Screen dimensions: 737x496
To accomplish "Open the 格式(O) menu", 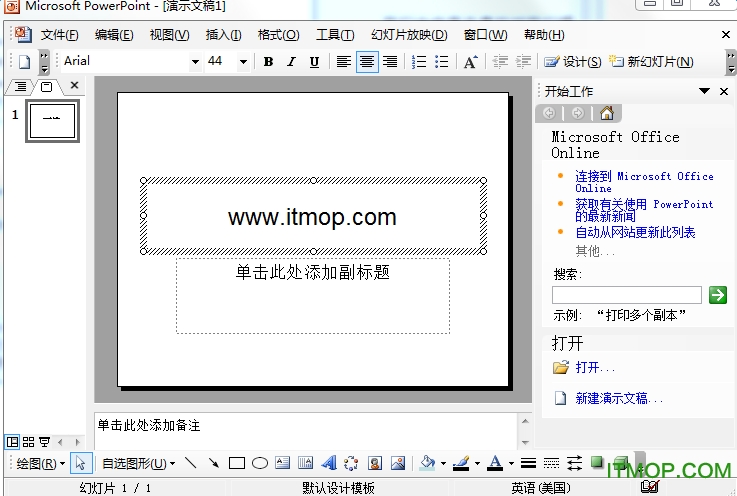I will (x=279, y=35).
